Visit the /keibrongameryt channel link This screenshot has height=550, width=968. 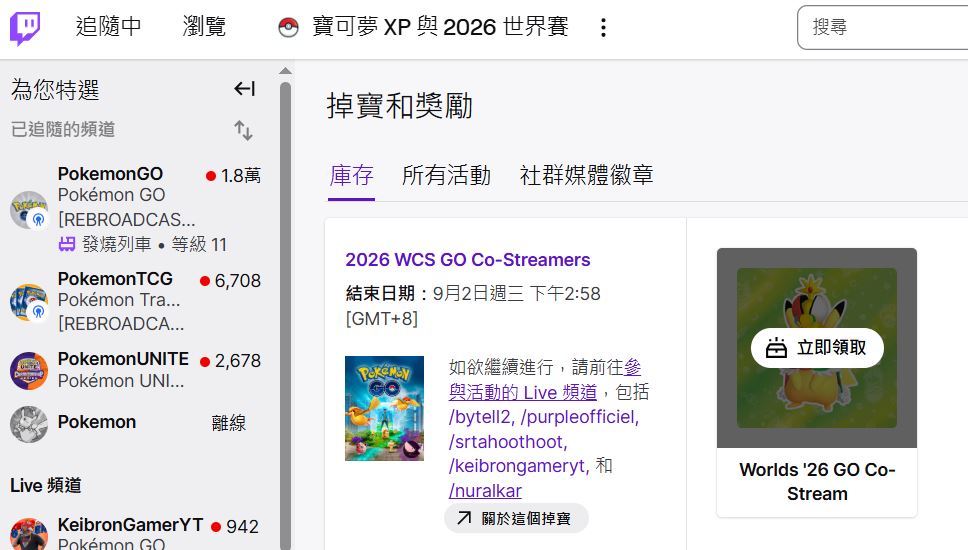(x=519, y=465)
